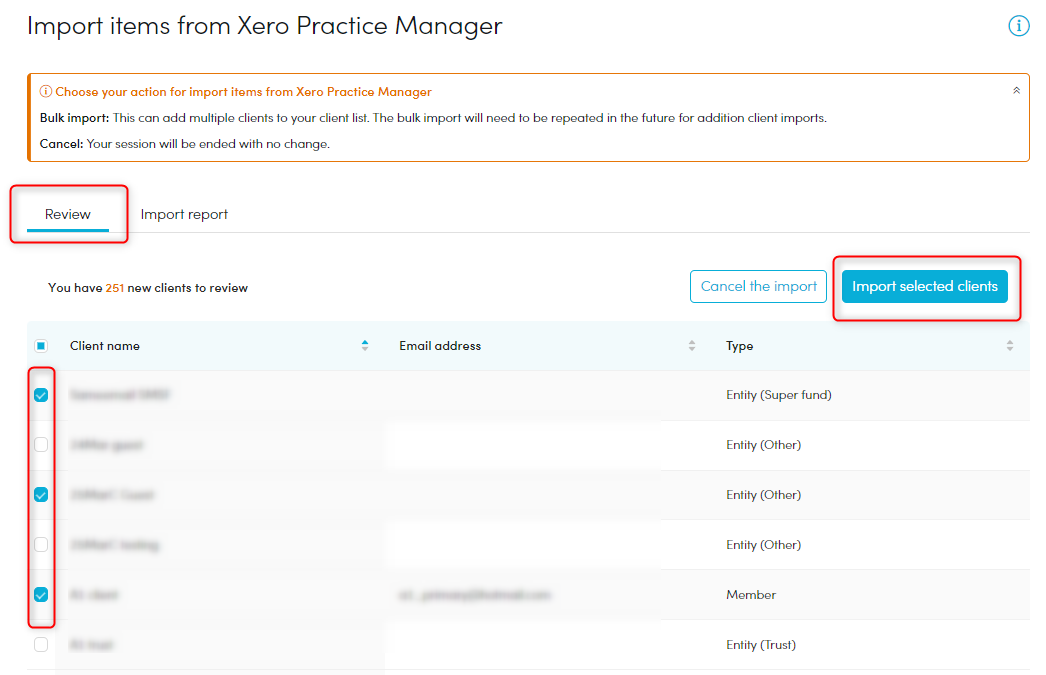This screenshot has width=1046, height=675.
Task: Uncheck the Entity (Super fund) row checkbox
Action: coord(41,395)
